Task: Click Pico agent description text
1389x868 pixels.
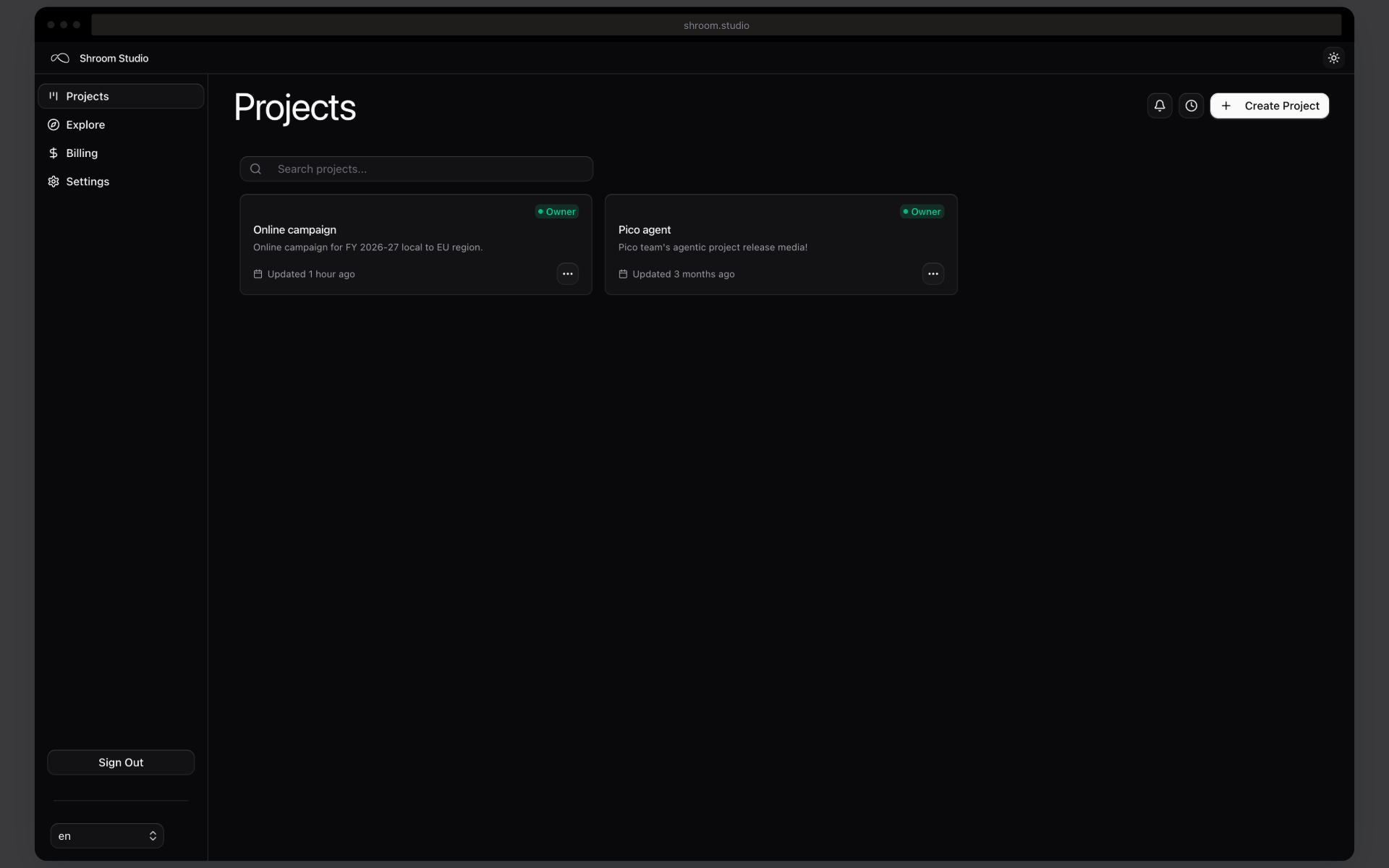Action: [713, 247]
